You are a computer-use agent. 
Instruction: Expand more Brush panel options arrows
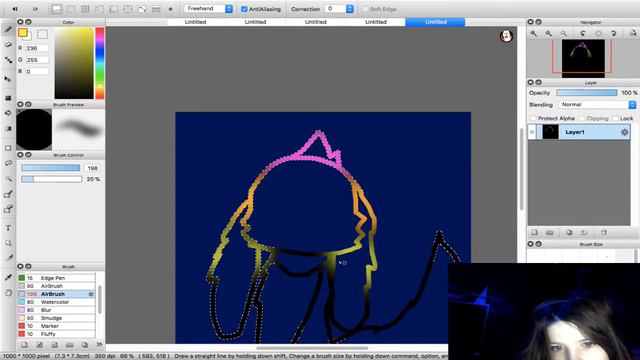(x=99, y=345)
